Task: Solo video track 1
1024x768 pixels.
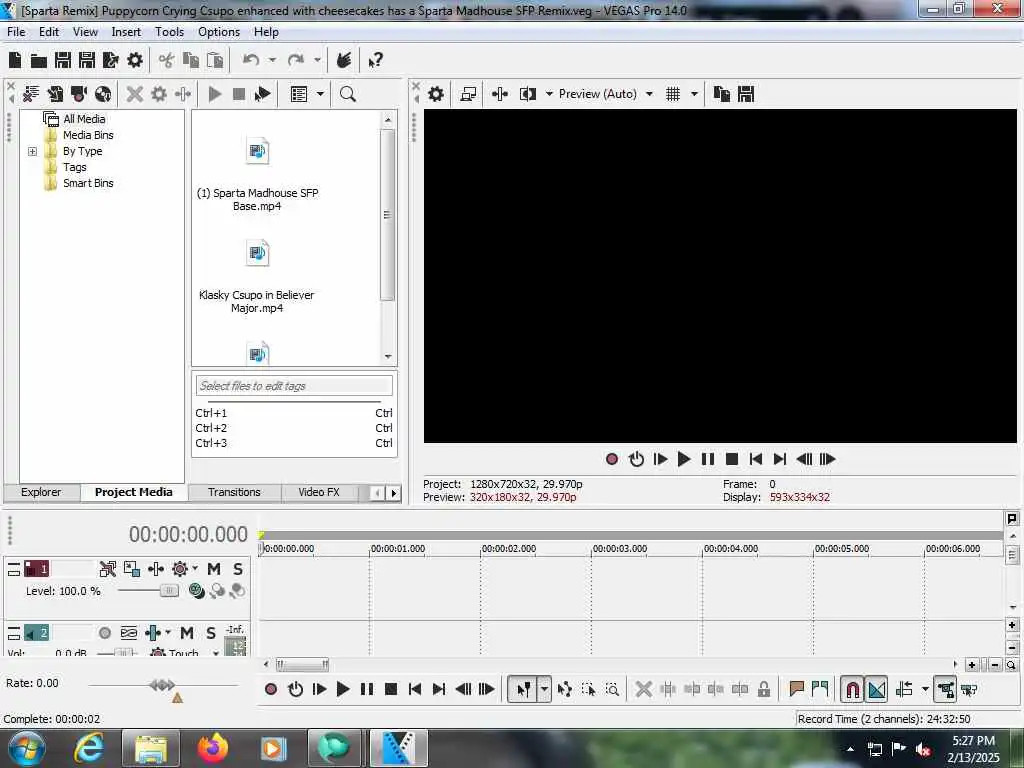Action: pos(238,569)
